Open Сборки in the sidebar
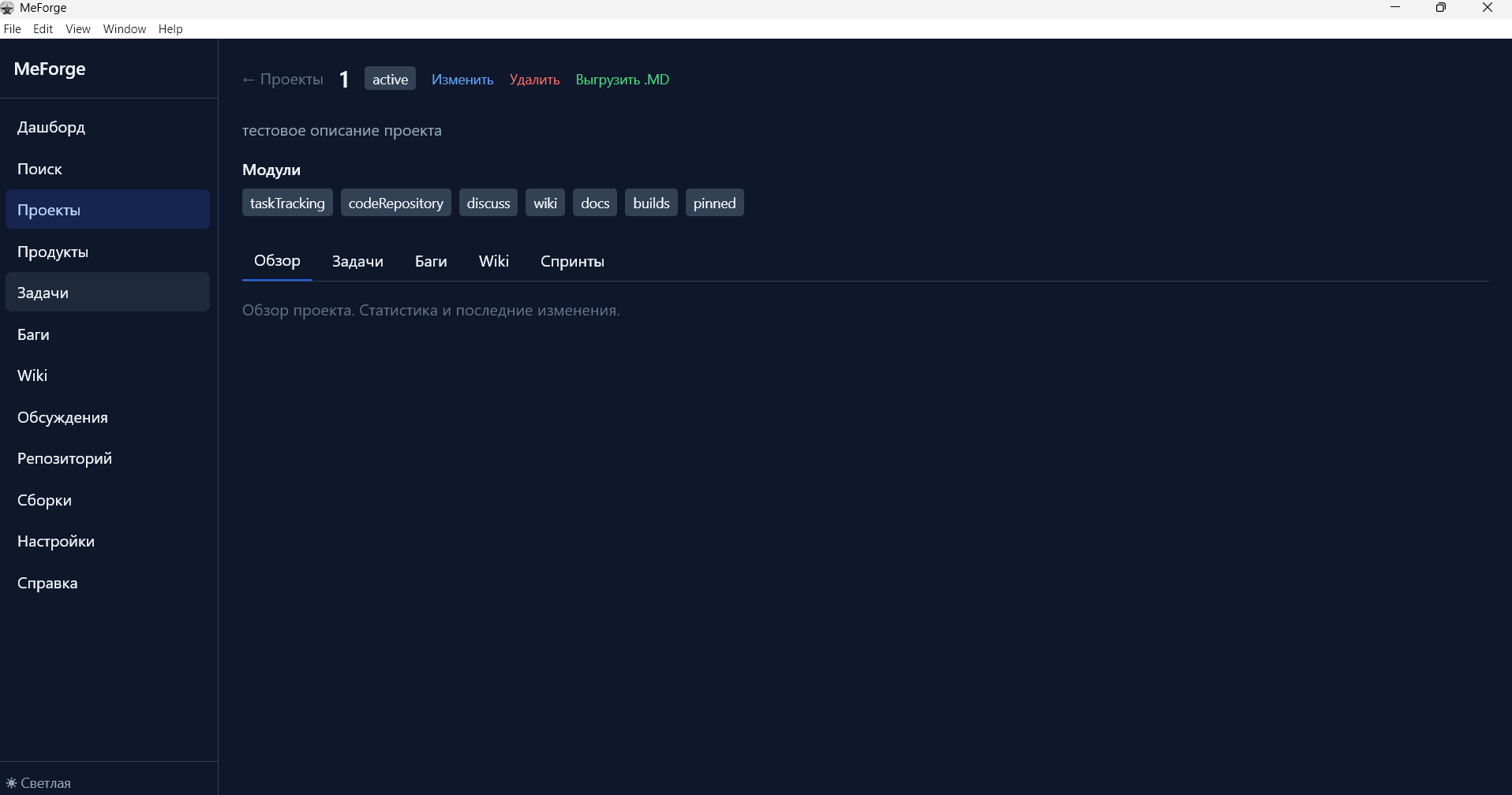 [x=107, y=500]
